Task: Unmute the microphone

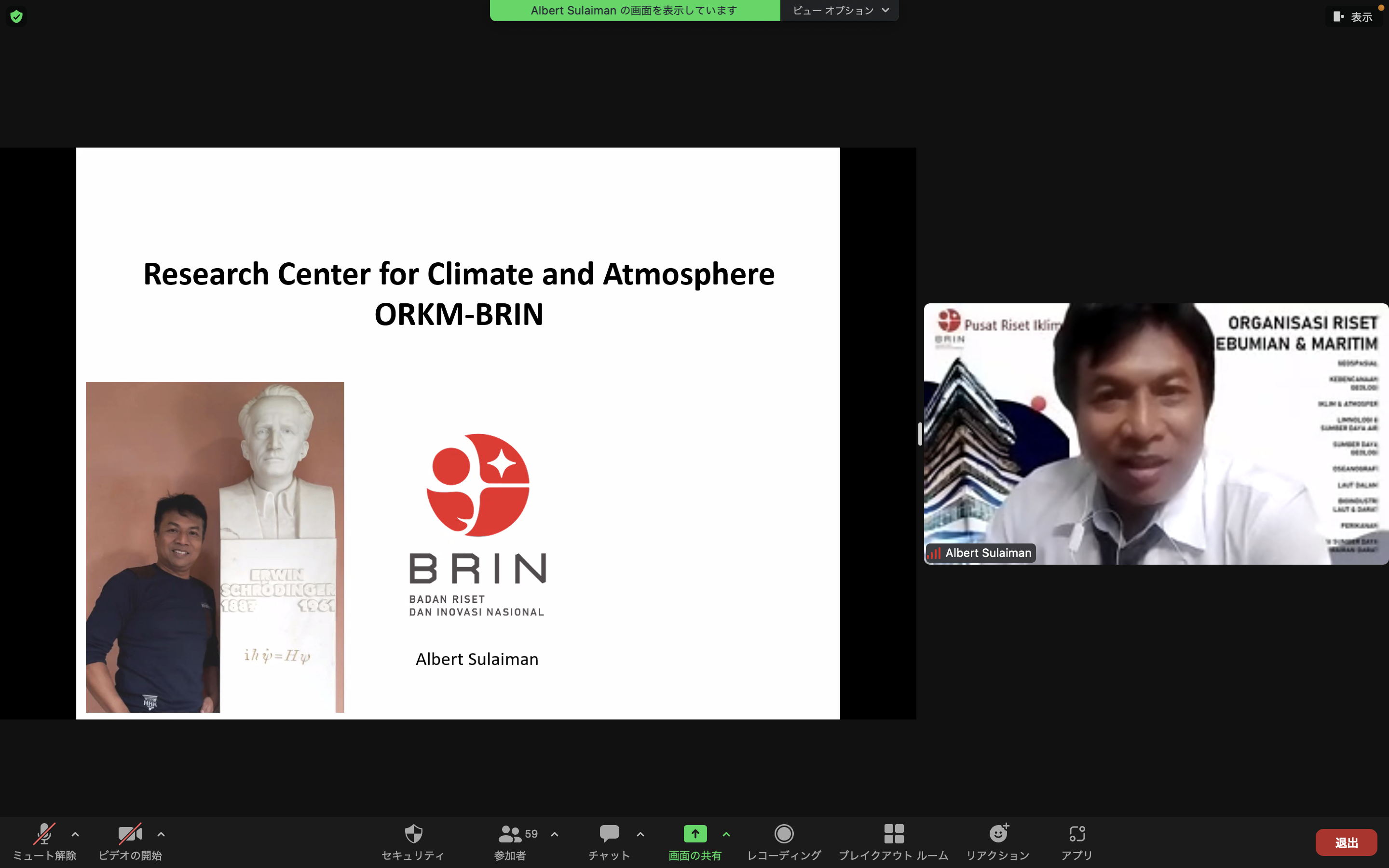Action: click(x=44, y=841)
